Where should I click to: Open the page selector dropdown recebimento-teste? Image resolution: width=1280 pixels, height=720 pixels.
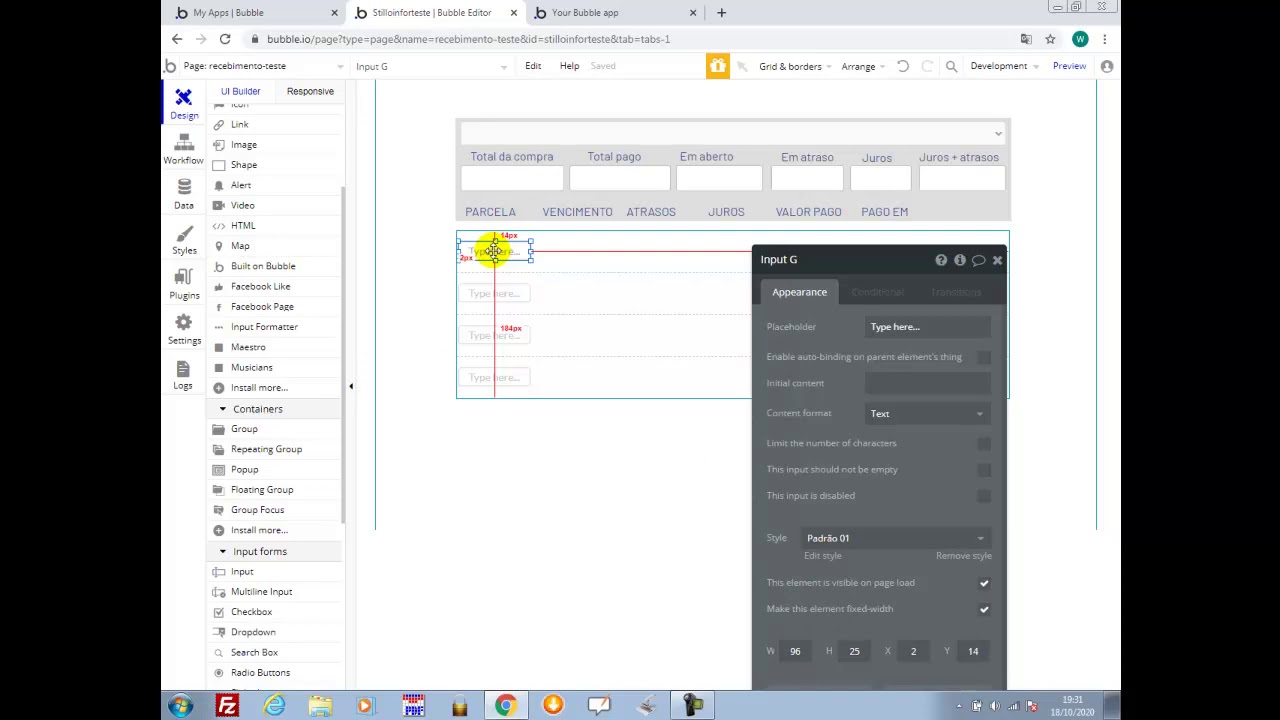tap(263, 66)
